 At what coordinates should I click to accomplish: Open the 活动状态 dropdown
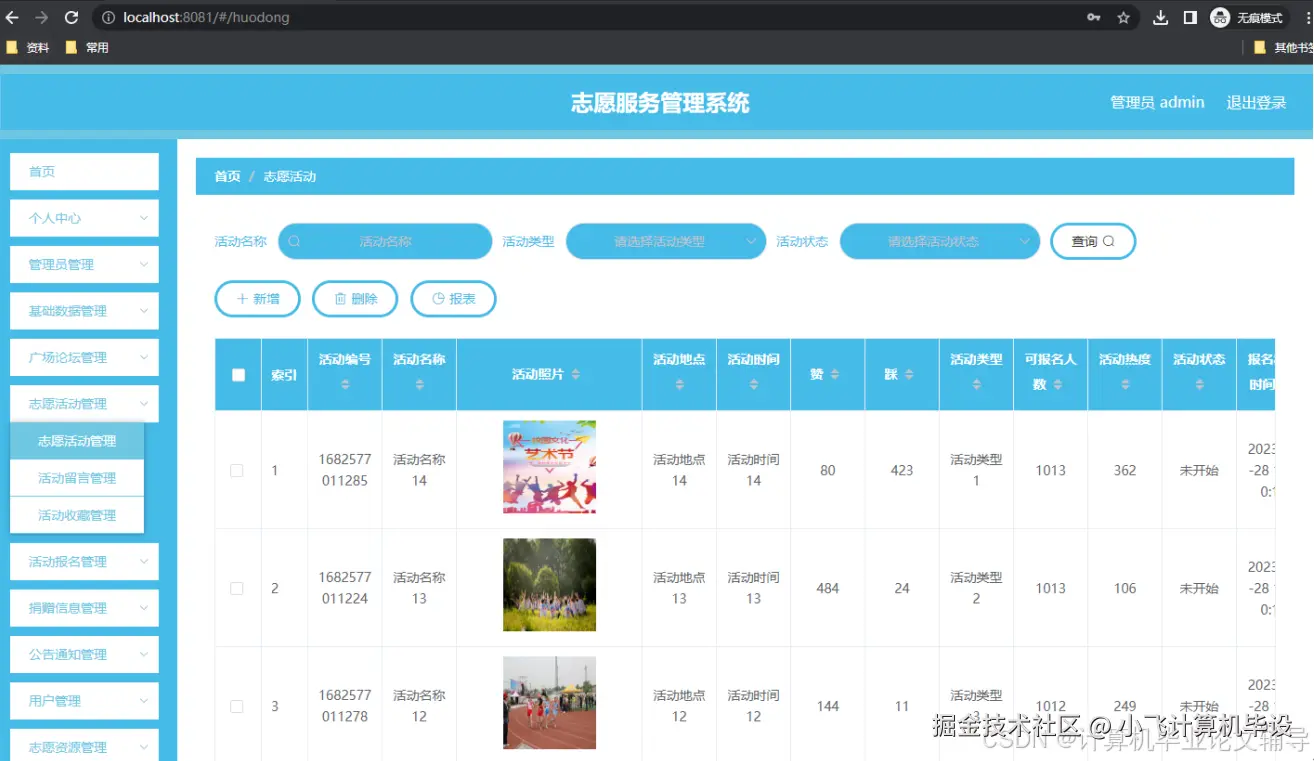coord(940,241)
